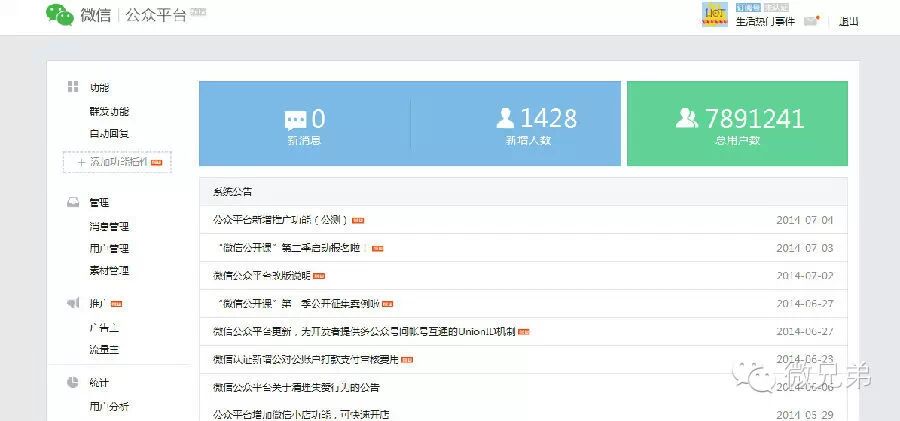Screen dimensions: 900x421
Task: Click the 总用户数 two-person icon
Action: click(x=687, y=118)
